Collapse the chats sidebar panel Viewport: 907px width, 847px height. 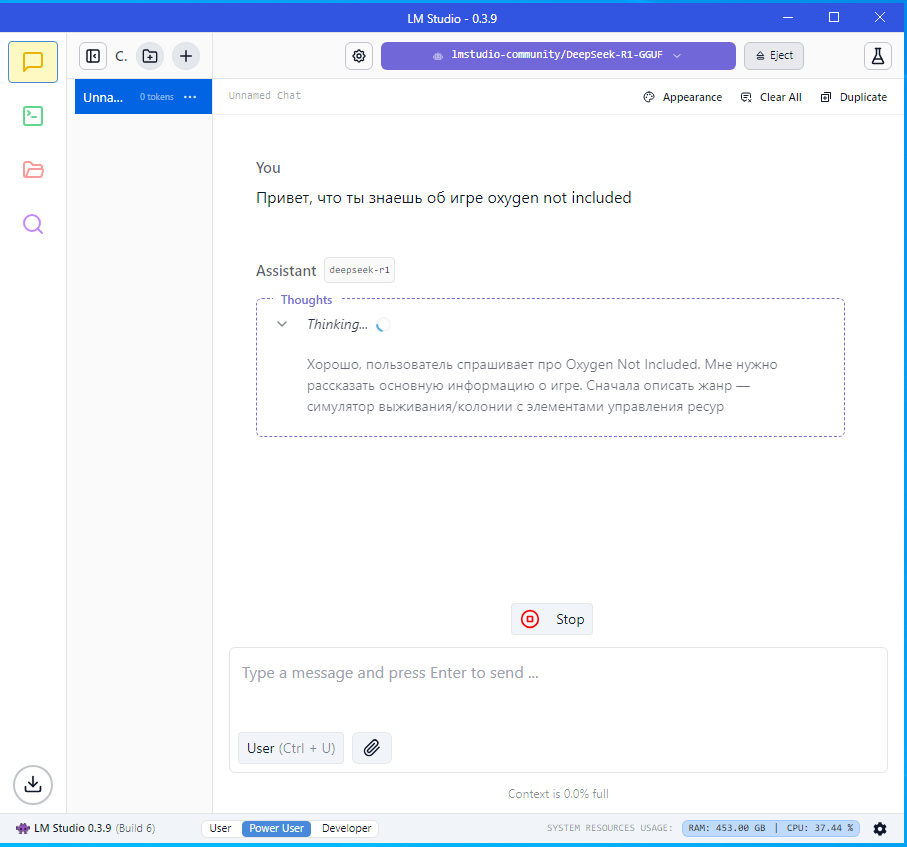point(93,56)
